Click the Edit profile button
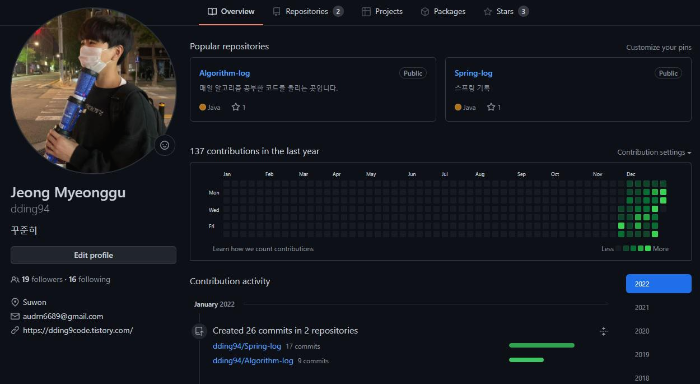This screenshot has width=700, height=384. pos(93,255)
